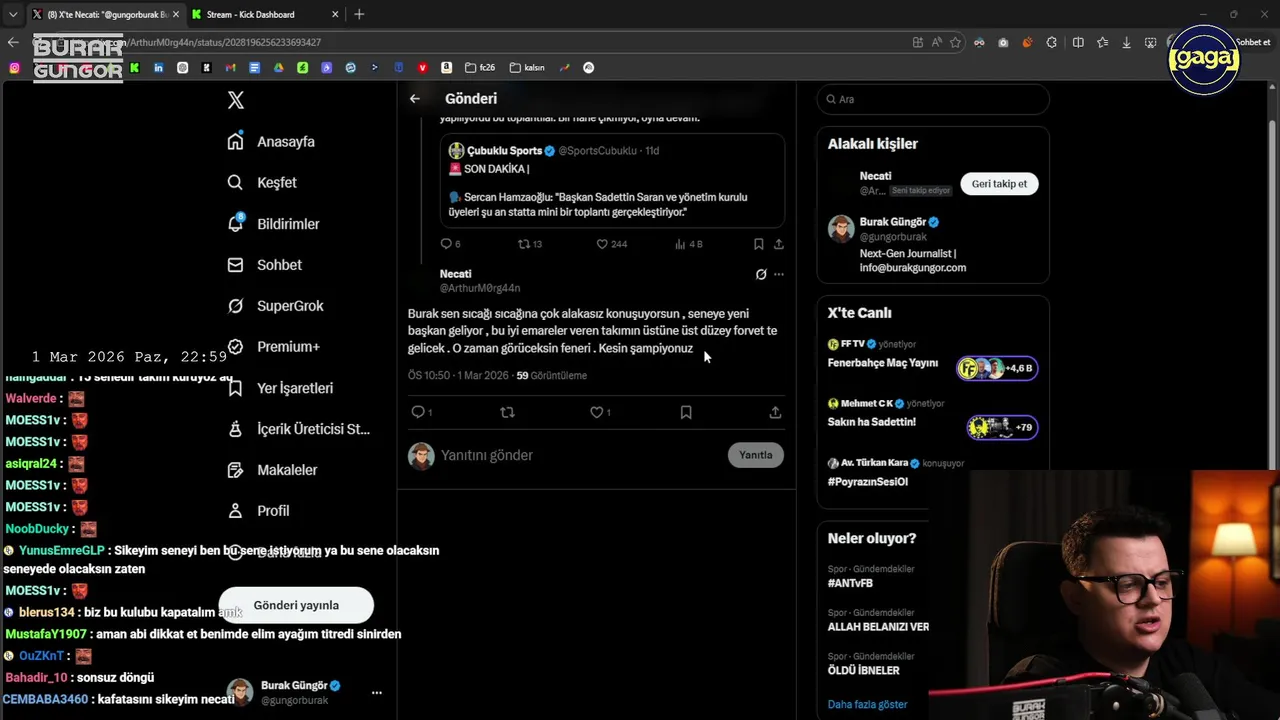This screenshot has width=1280, height=720.
Task: Open SuperGrok from sidebar
Action: (x=275, y=306)
